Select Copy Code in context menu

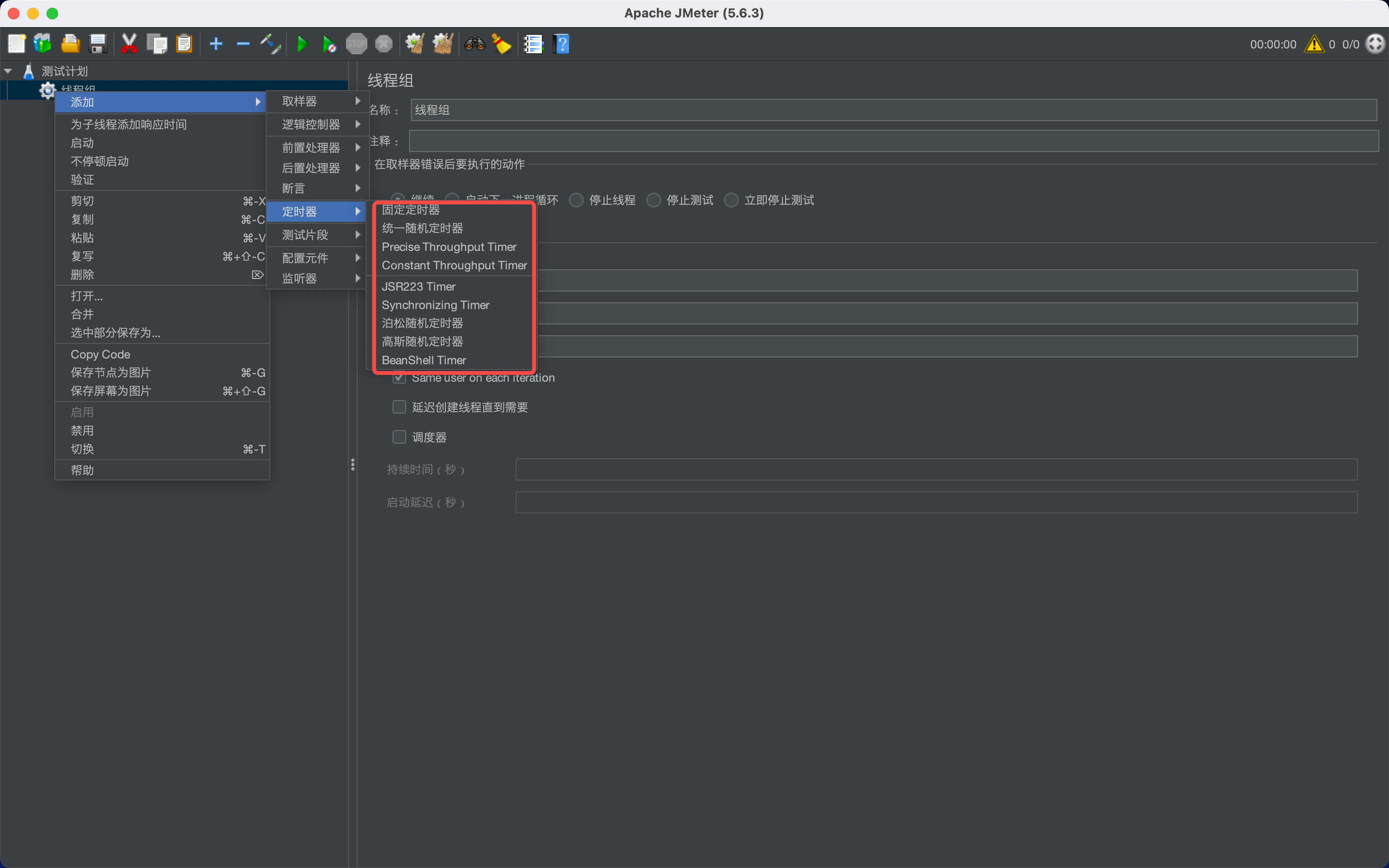point(162,354)
